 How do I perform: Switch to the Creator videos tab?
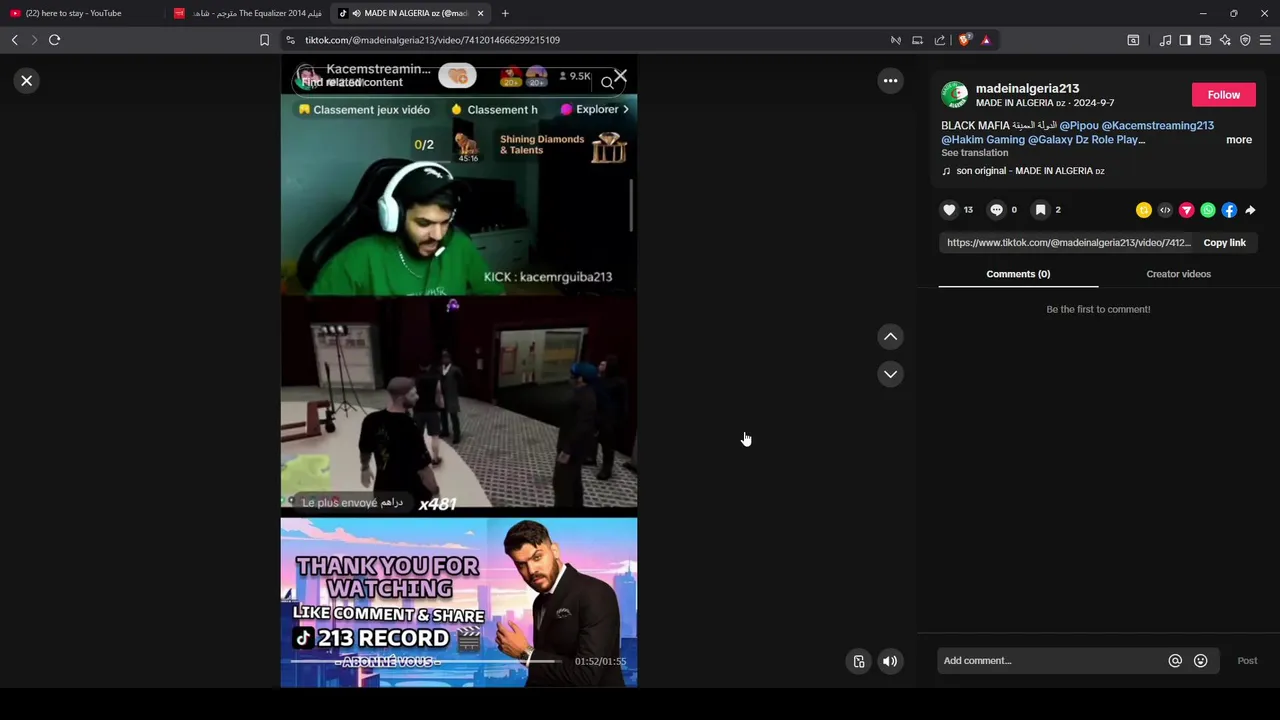coord(1178,274)
